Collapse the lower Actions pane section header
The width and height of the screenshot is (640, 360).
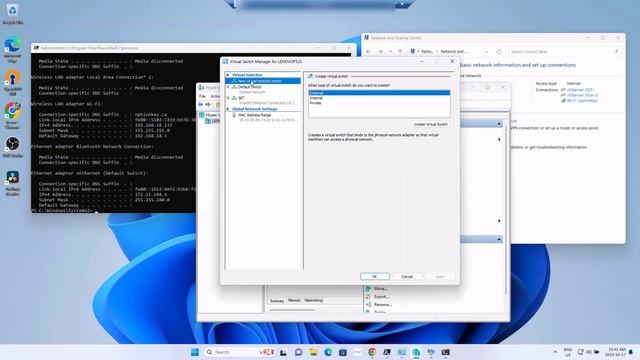pyautogui.click(x=499, y=239)
